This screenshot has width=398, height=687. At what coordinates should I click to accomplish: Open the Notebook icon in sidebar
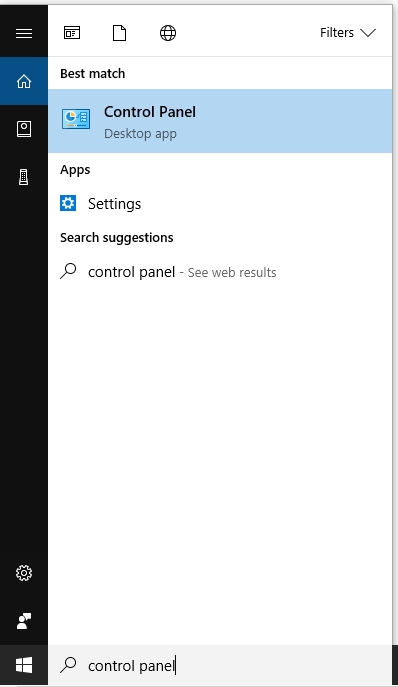coord(24,129)
